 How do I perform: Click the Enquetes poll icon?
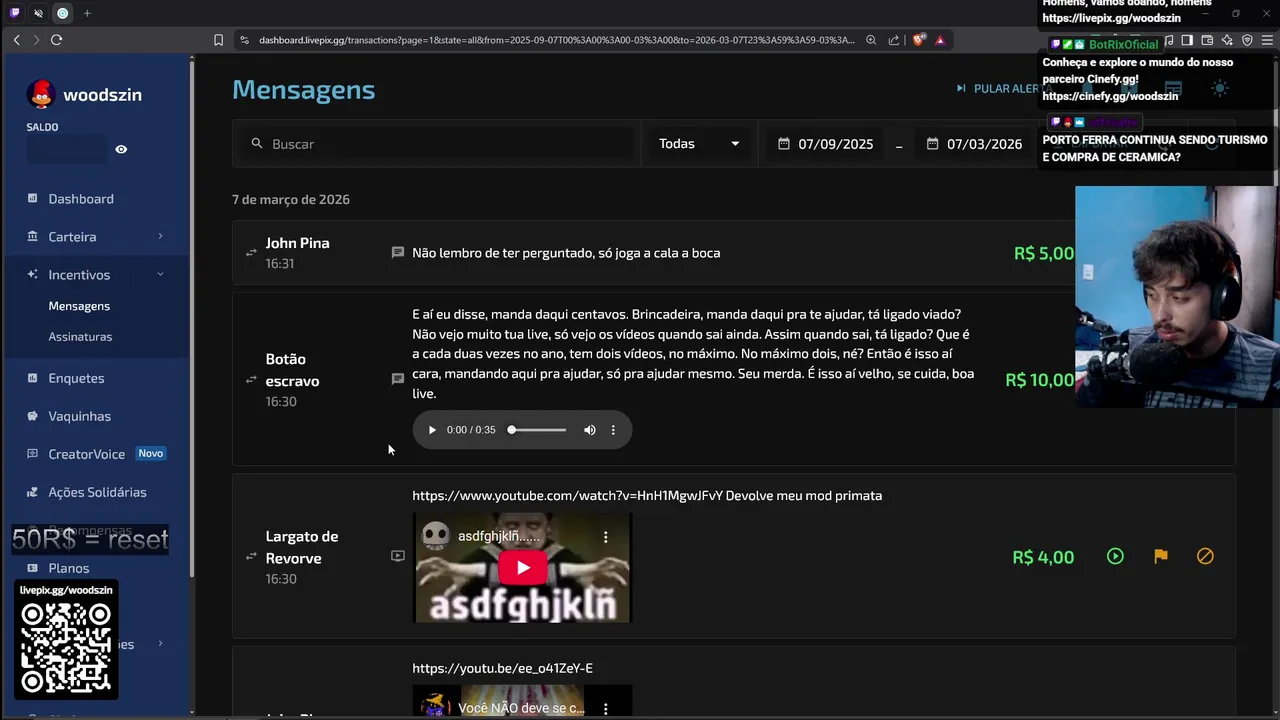click(33, 378)
